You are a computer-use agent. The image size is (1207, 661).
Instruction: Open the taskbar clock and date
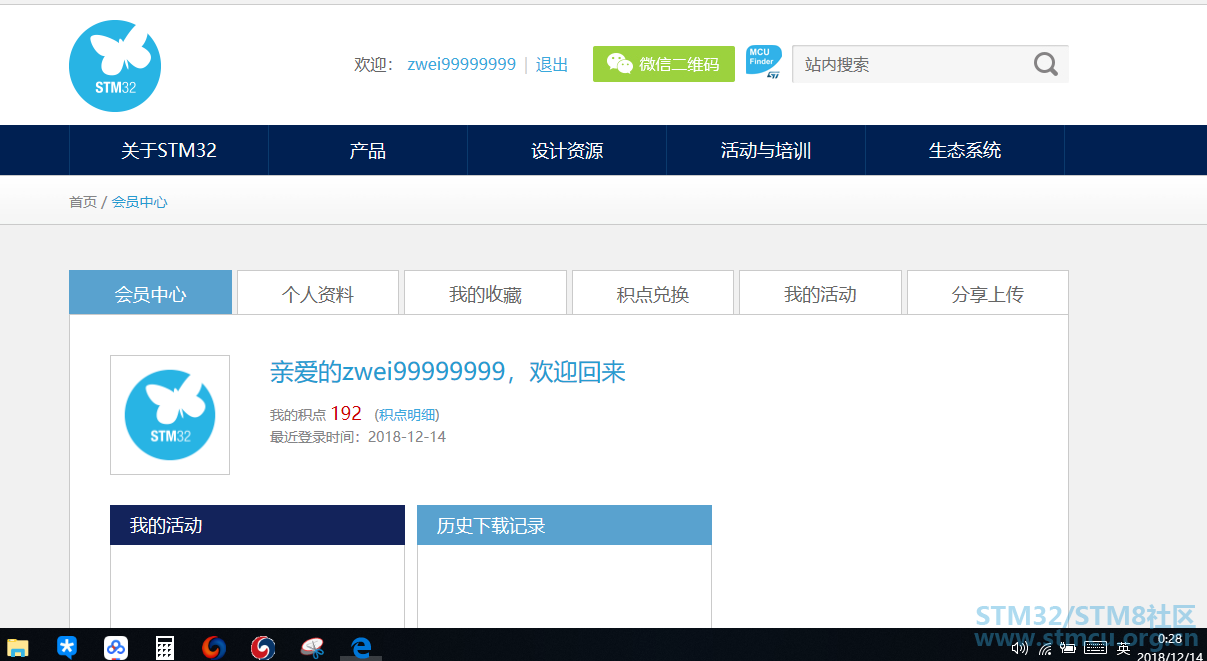coord(1169,647)
